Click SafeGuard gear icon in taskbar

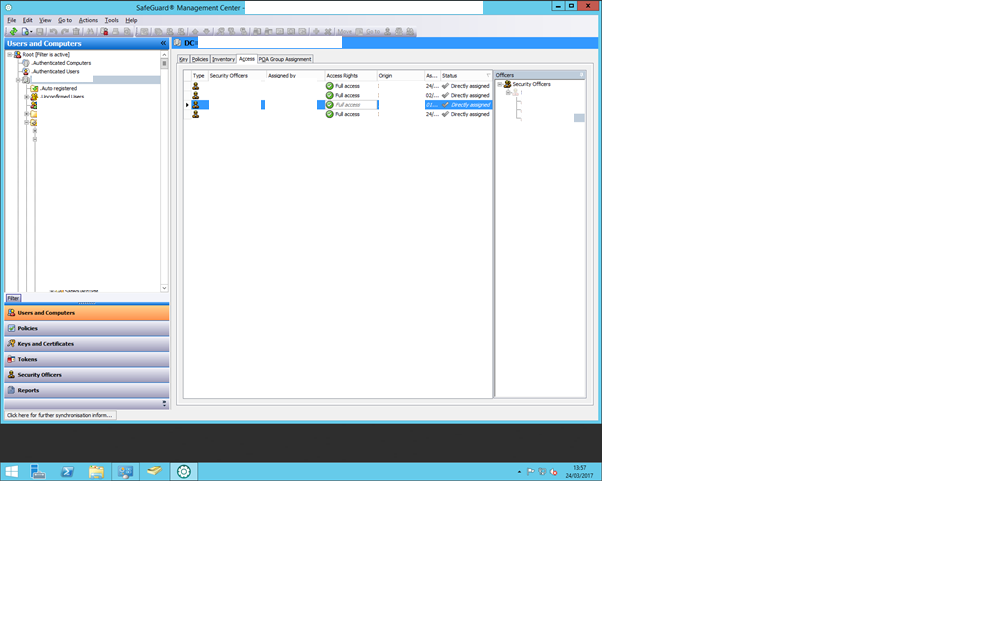click(184, 472)
